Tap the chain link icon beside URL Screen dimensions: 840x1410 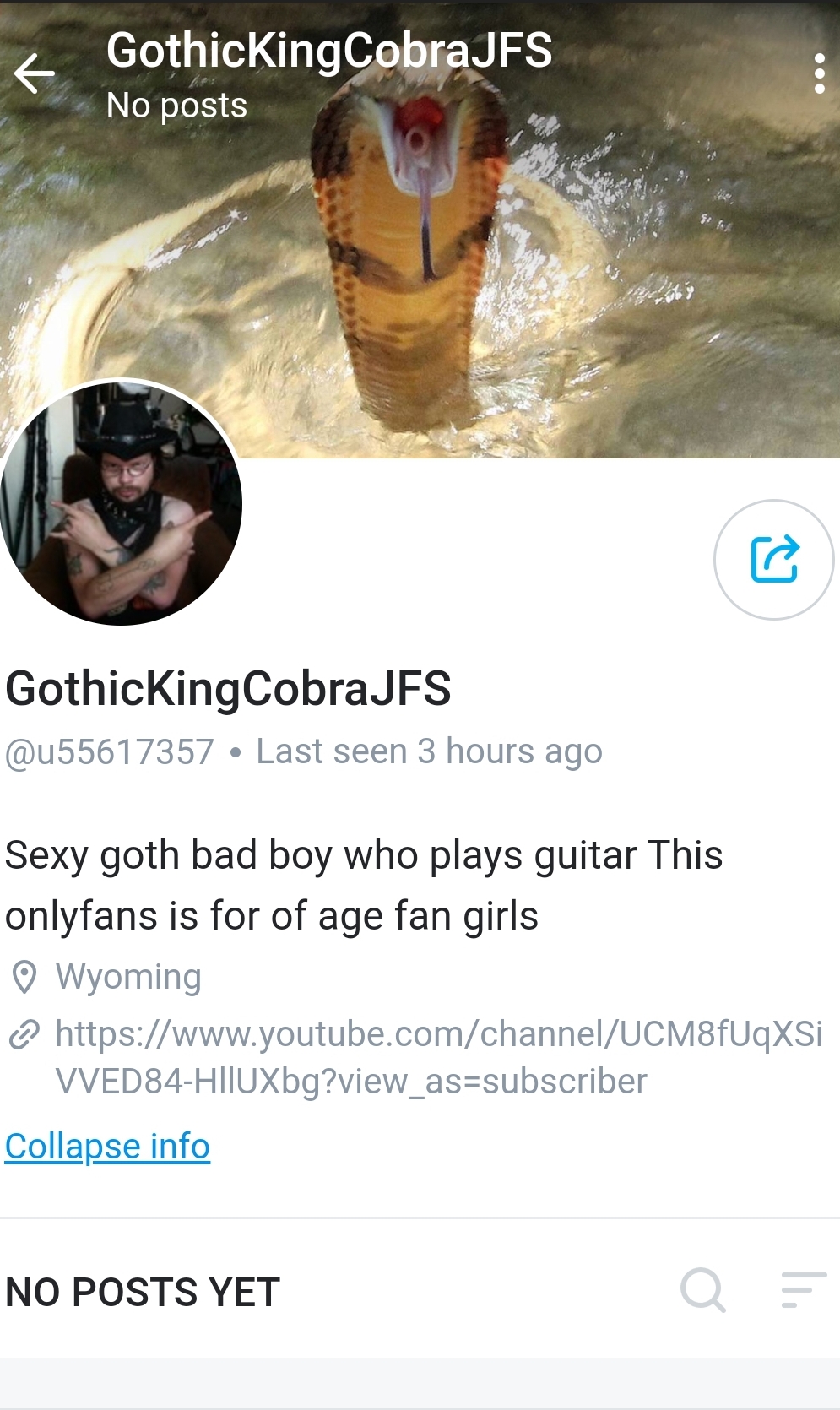click(x=24, y=1033)
